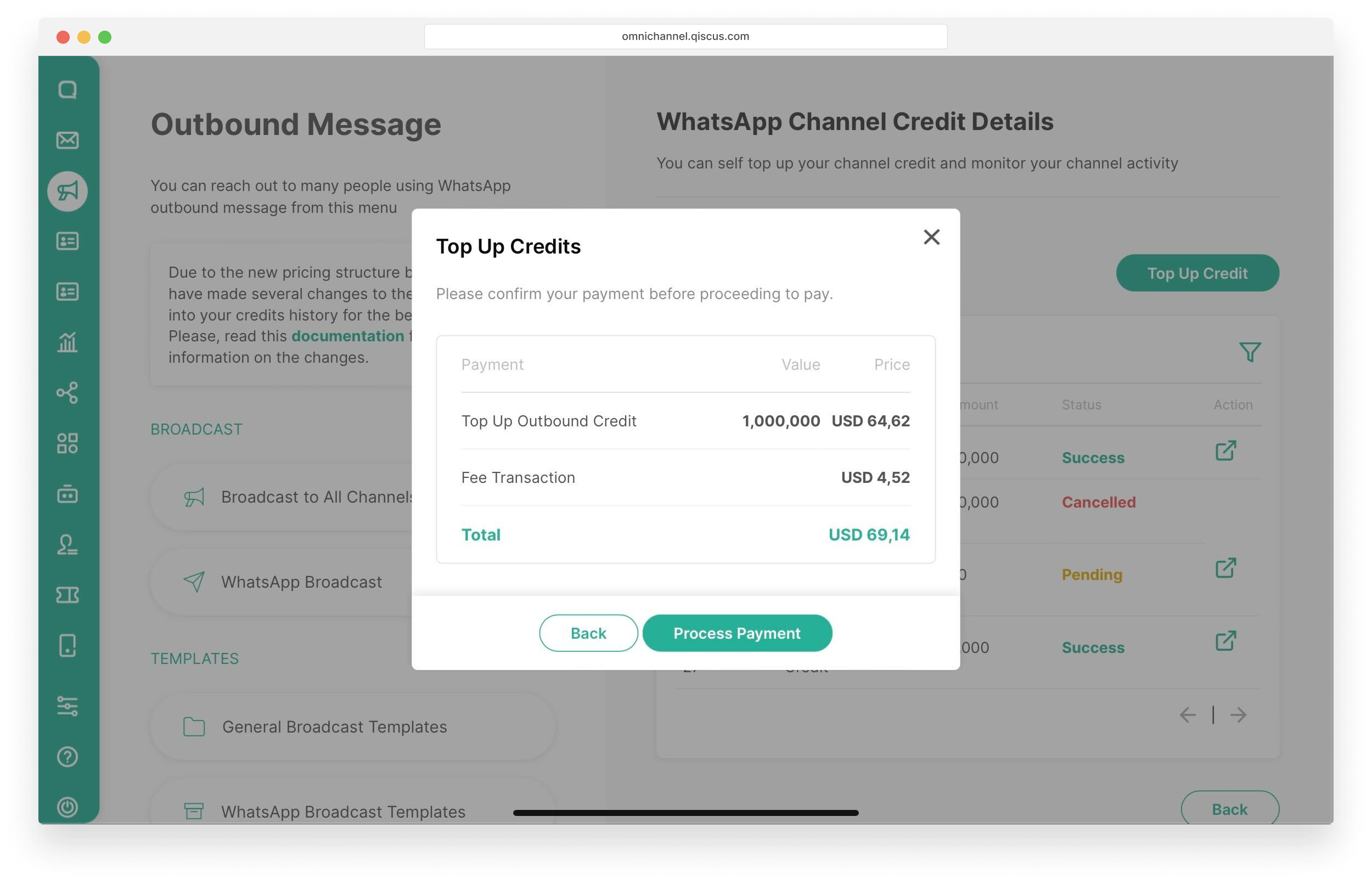1372x884 pixels.
Task: Open the agent stamp sidebar icon
Action: coord(67,544)
